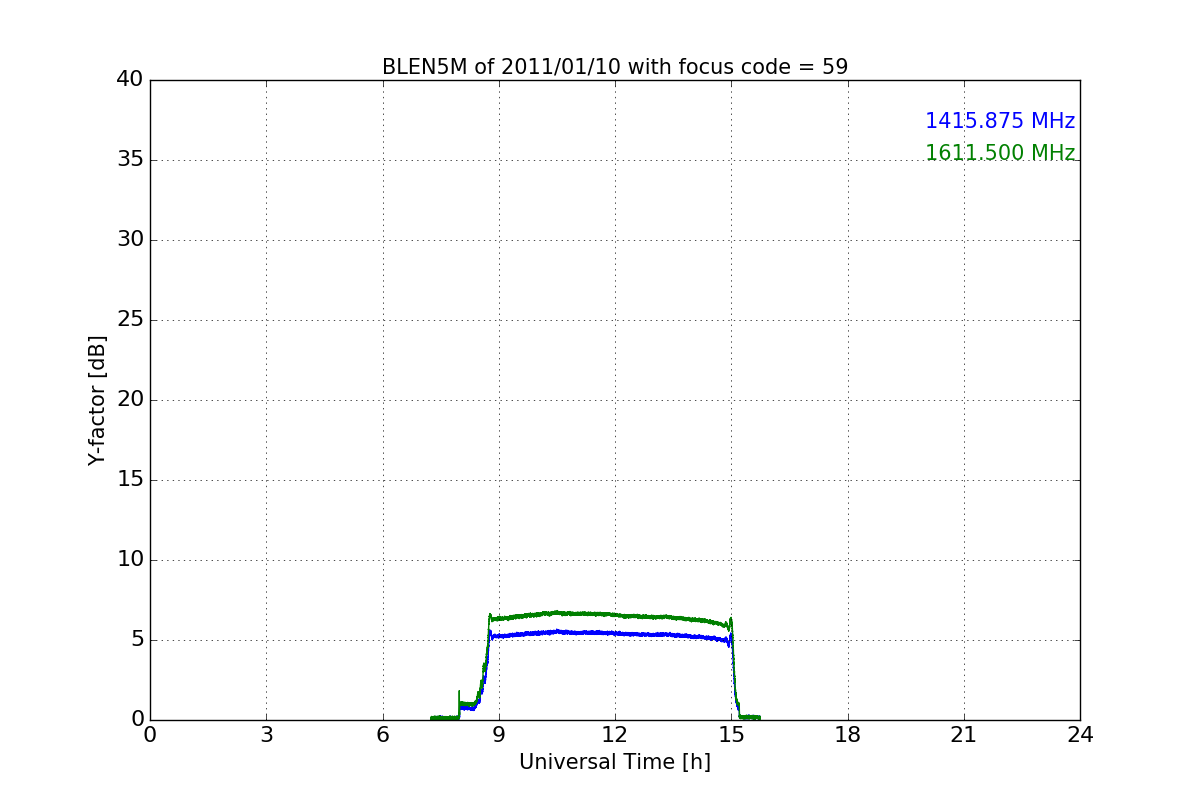Click the y-axis tick label 30
Image resolution: width=1200 pixels, height=800 pixels.
pos(130,240)
